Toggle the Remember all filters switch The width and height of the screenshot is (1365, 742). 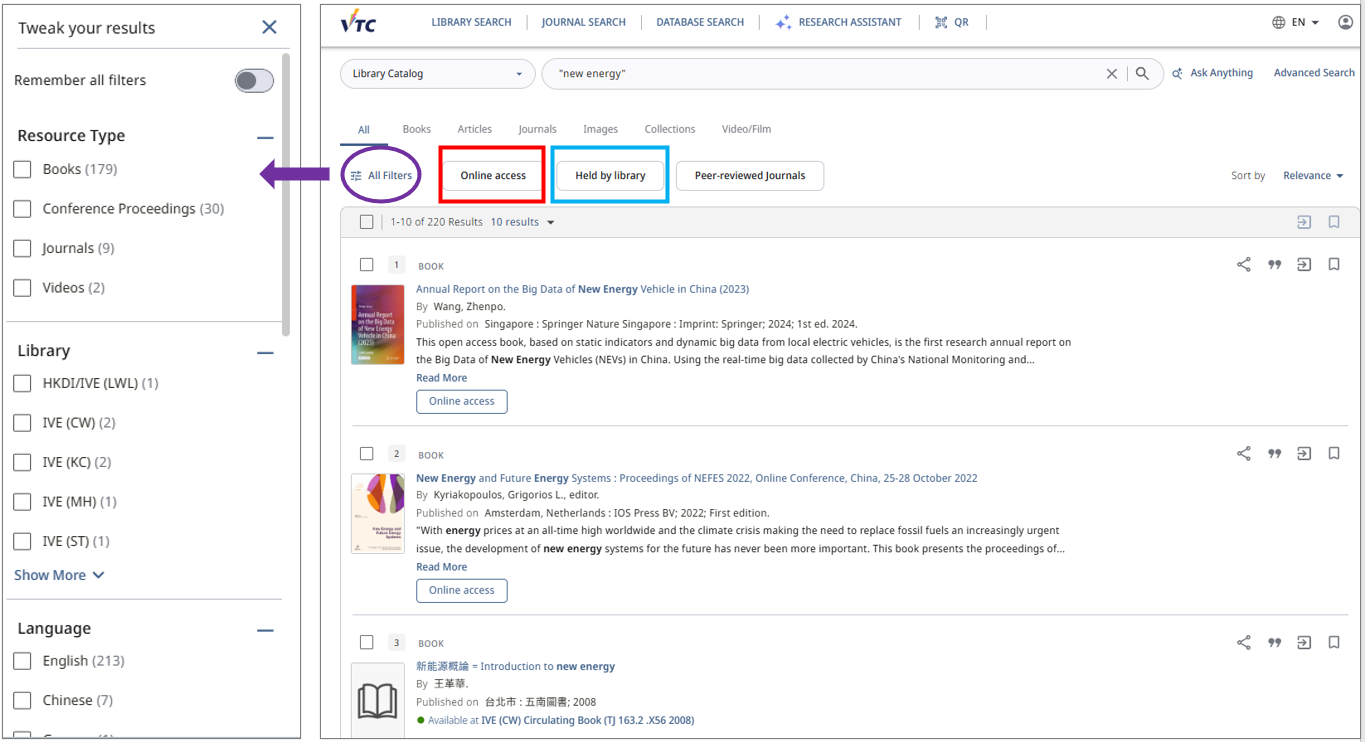[x=254, y=81]
